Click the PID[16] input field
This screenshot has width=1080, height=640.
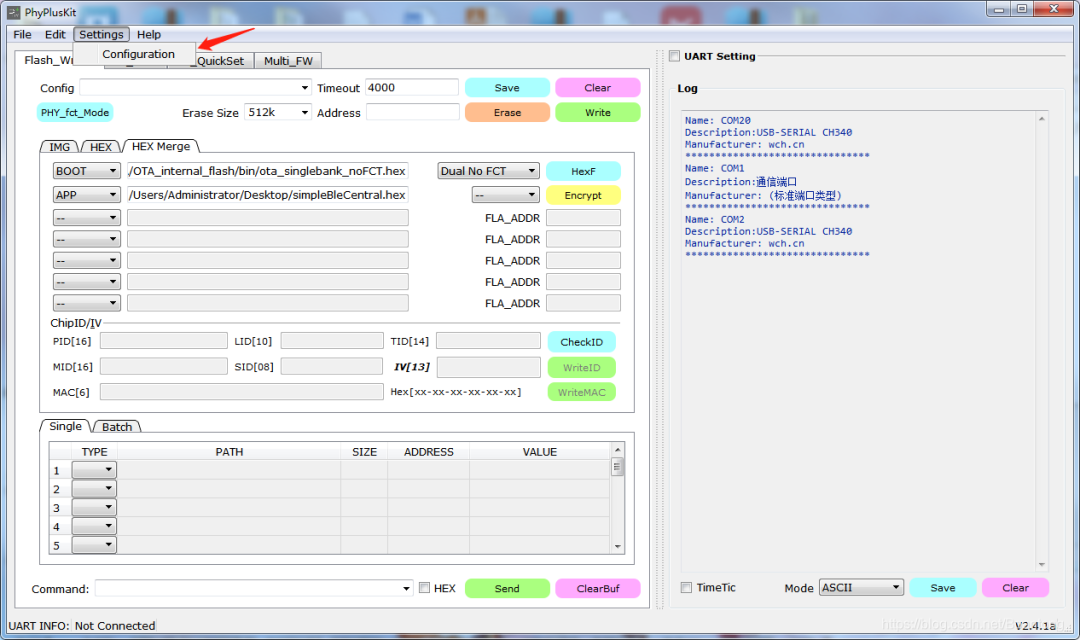point(163,341)
